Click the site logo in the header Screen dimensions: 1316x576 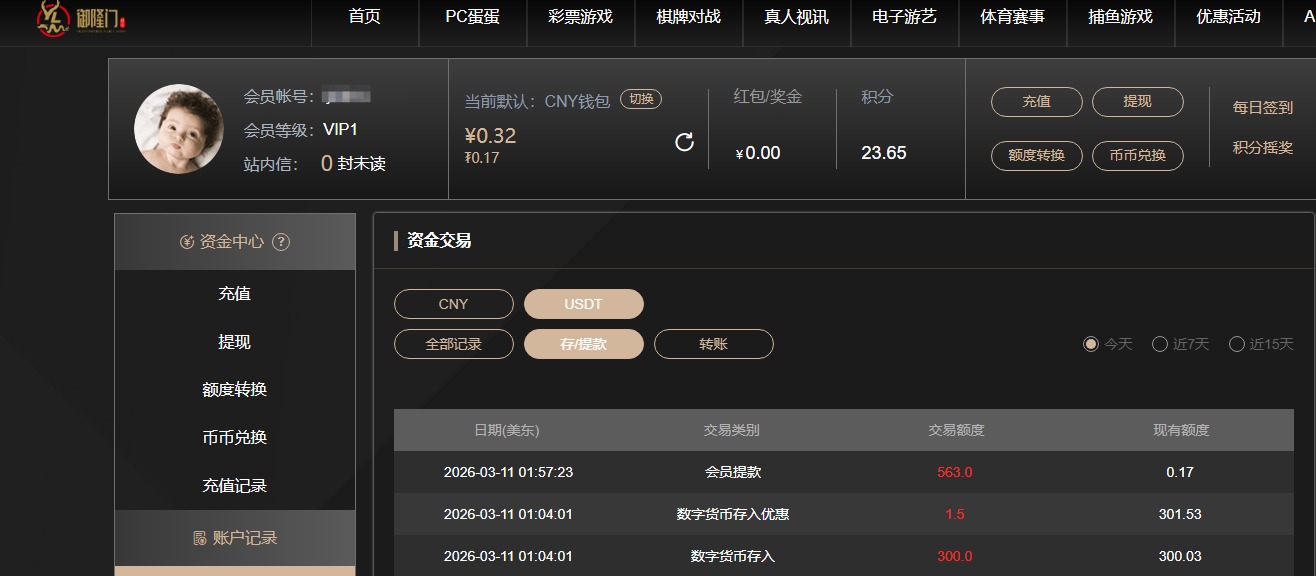(x=82, y=19)
